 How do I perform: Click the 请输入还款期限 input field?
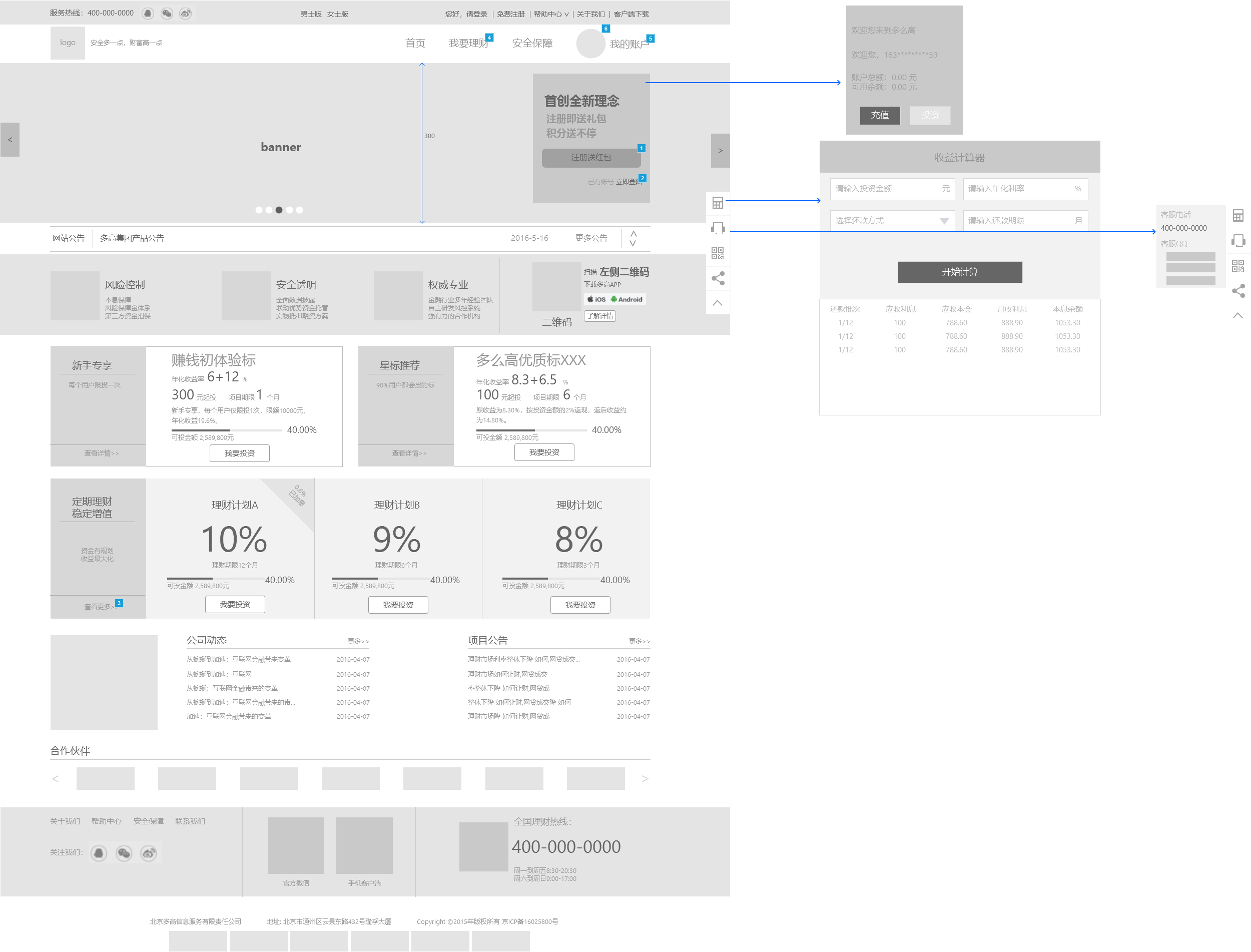tap(1025, 221)
